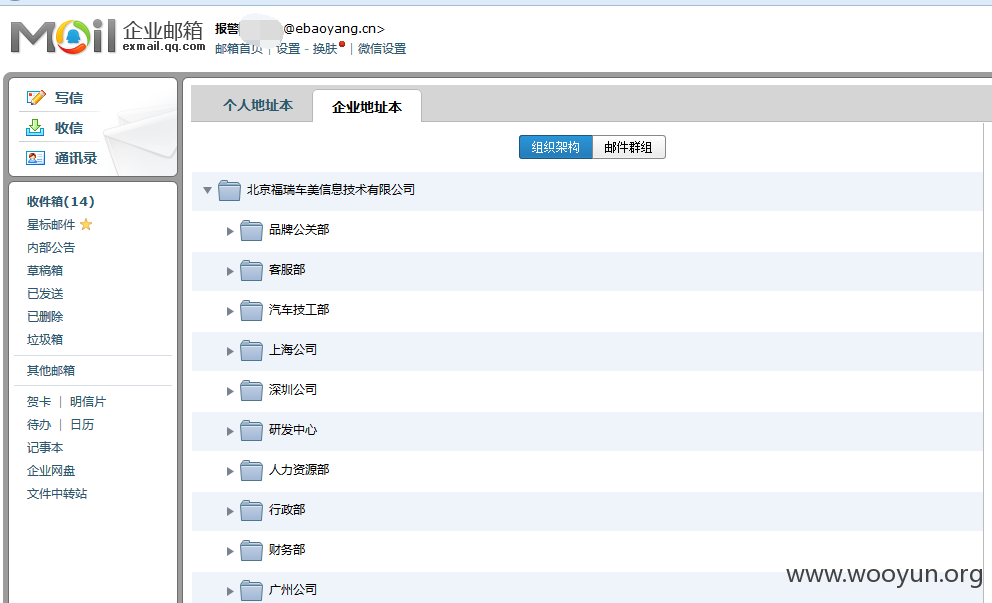Image resolution: width=992 pixels, height=603 pixels.
Task: Open the 设置 link in header
Action: click(x=288, y=49)
